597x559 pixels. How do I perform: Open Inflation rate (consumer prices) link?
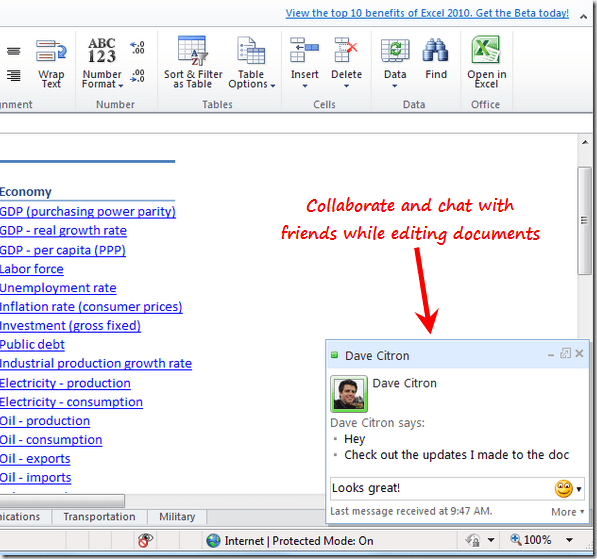click(91, 307)
